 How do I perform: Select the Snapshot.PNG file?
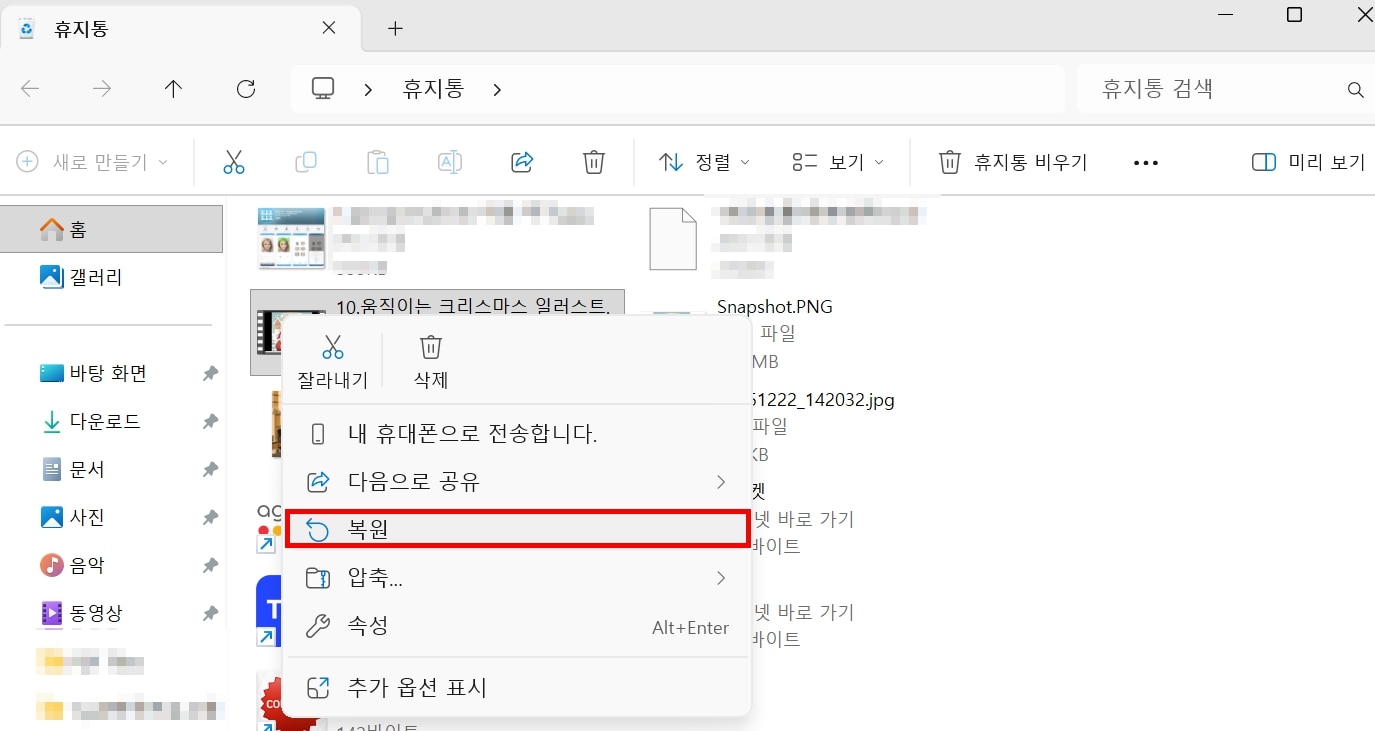[x=775, y=307]
